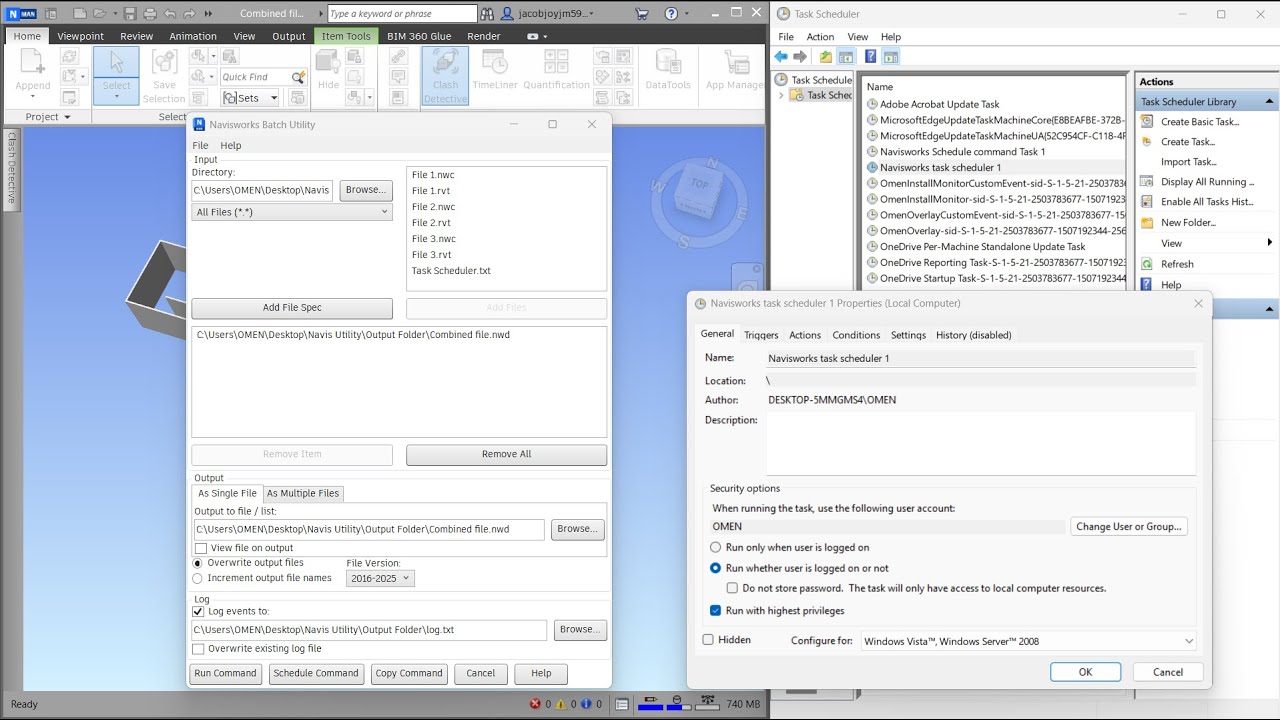Open the BIM 360 Glue ribbon tab
Image resolution: width=1280 pixels, height=720 pixels.
419,36
